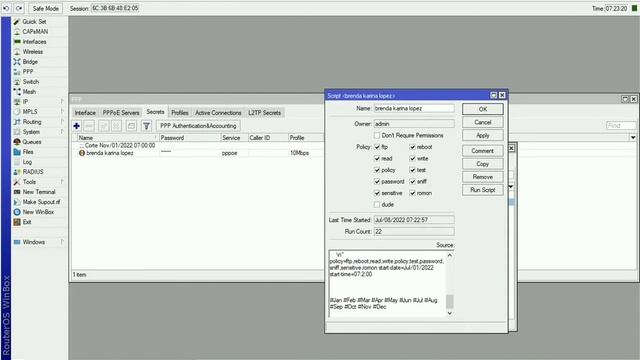
Task: Open the Switch section
Action: [x=31, y=82]
